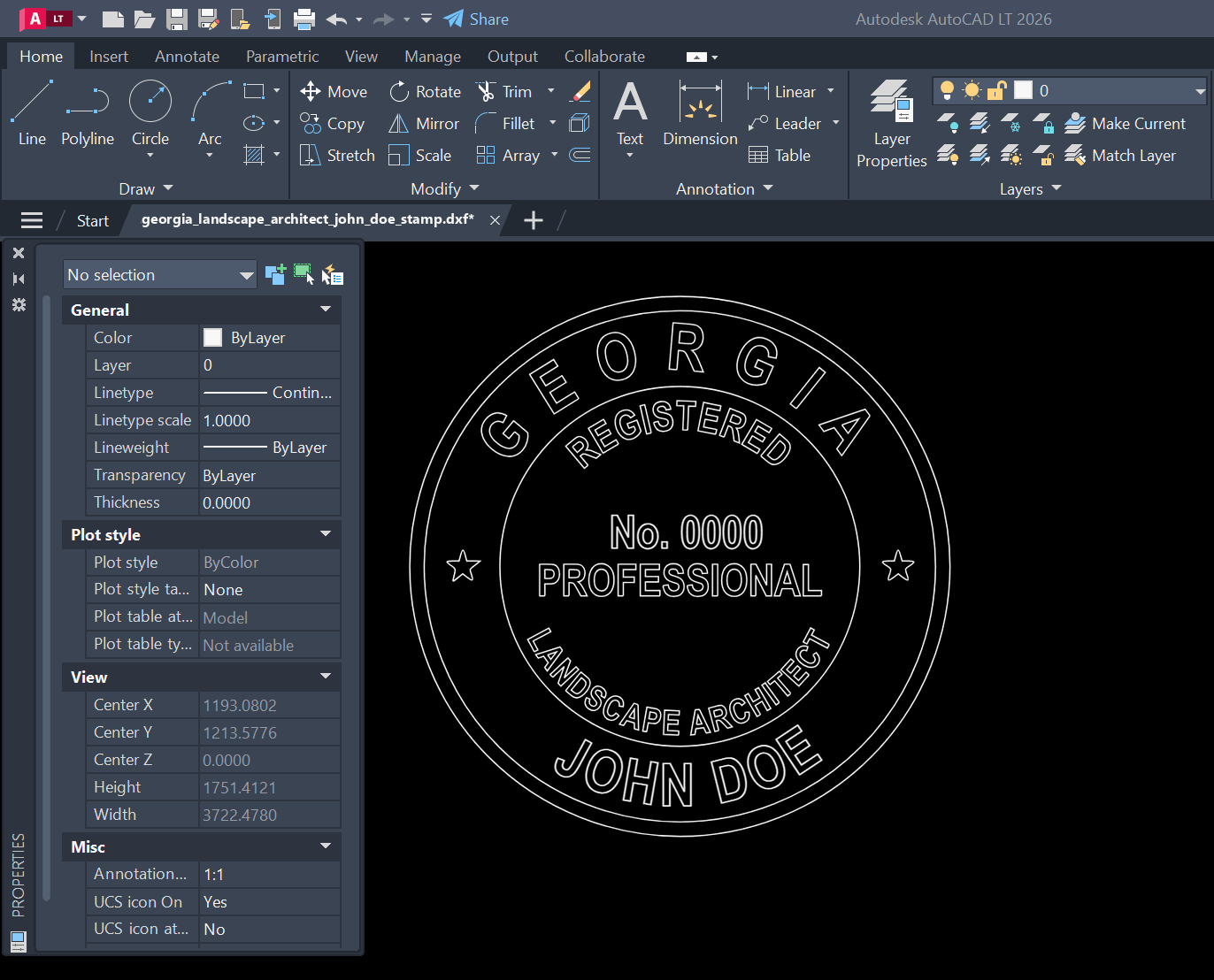Click the Erase icon in Modify panel

click(580, 91)
